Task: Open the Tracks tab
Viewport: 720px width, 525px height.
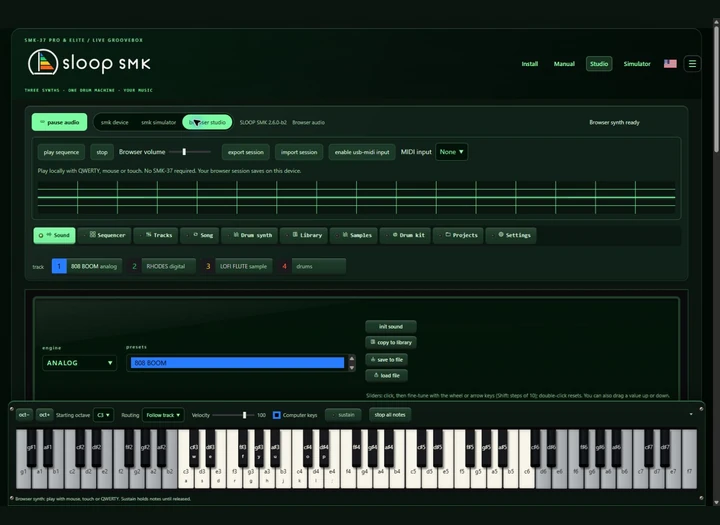Action: [x=156, y=235]
